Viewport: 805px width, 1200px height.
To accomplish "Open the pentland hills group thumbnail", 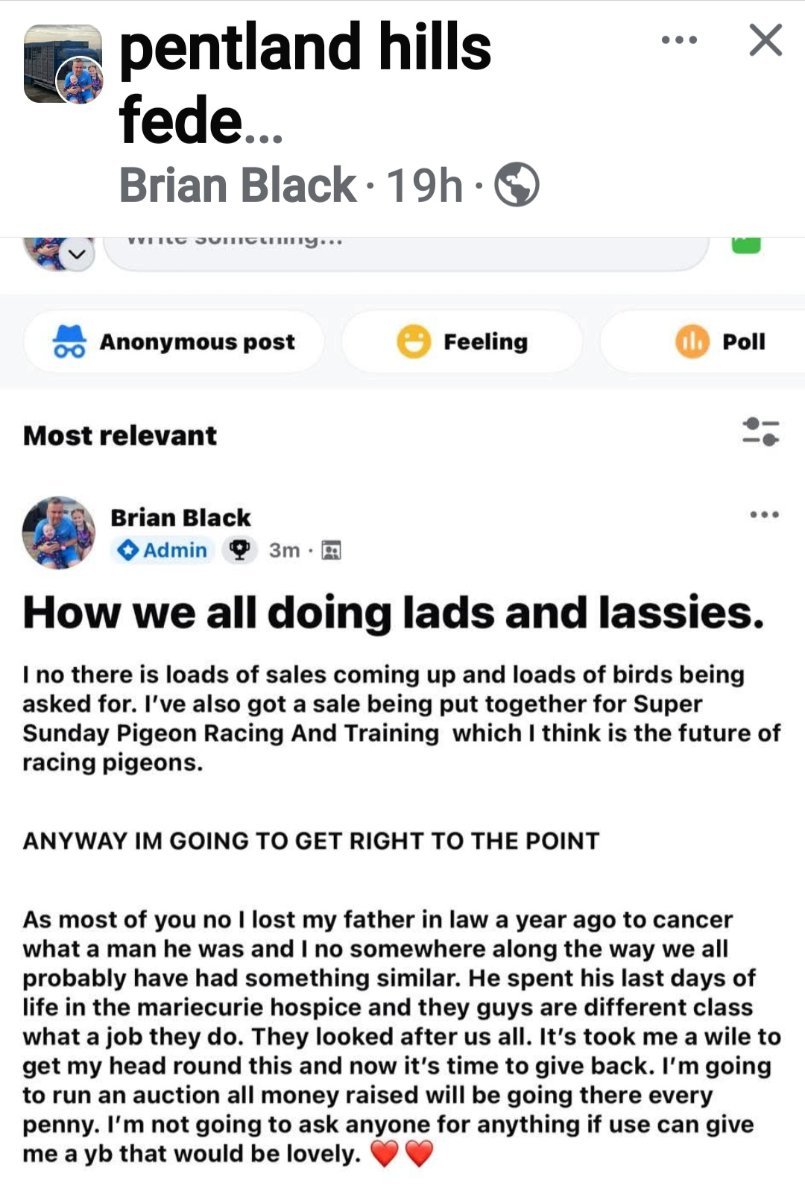I will click(63, 65).
